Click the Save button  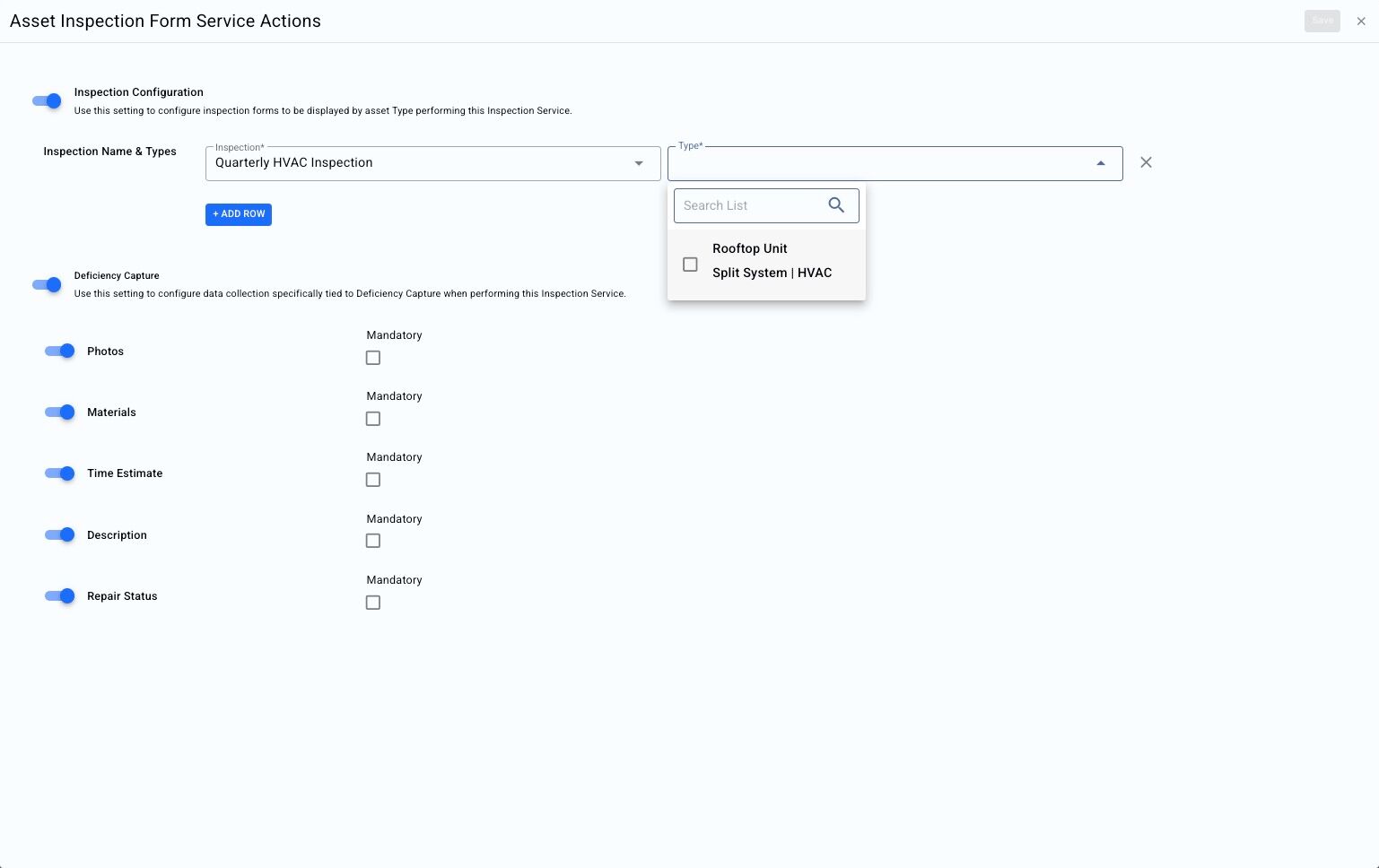click(1322, 21)
